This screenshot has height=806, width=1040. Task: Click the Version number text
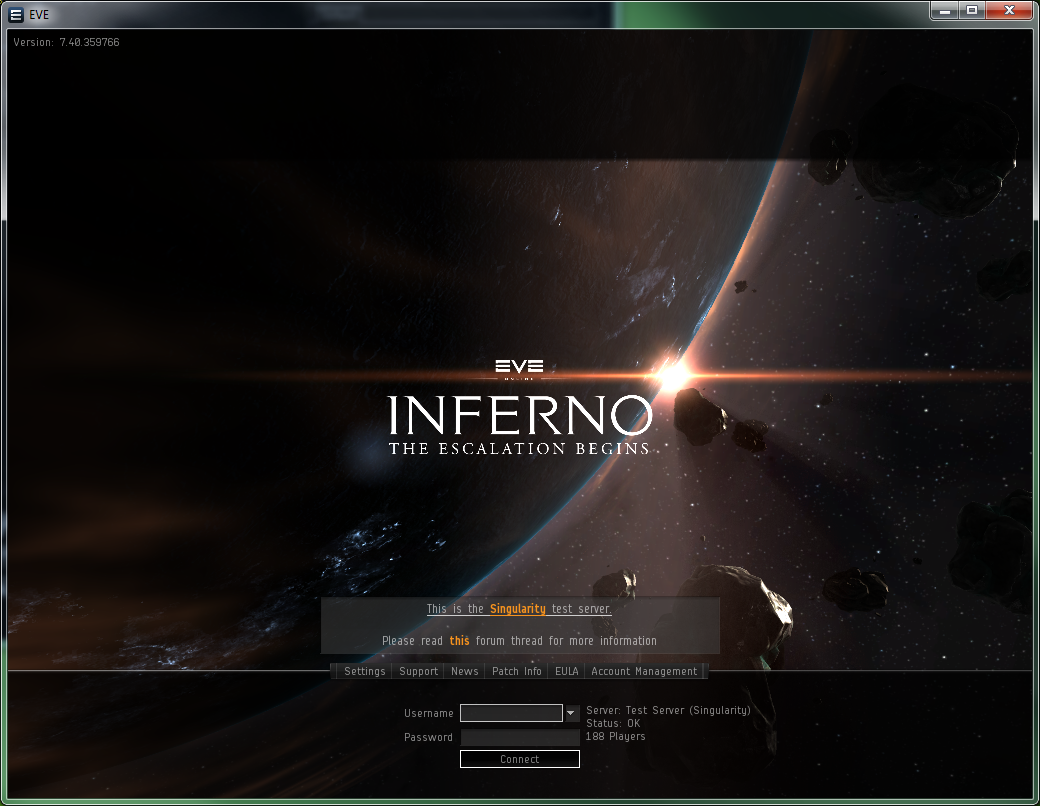(x=66, y=42)
